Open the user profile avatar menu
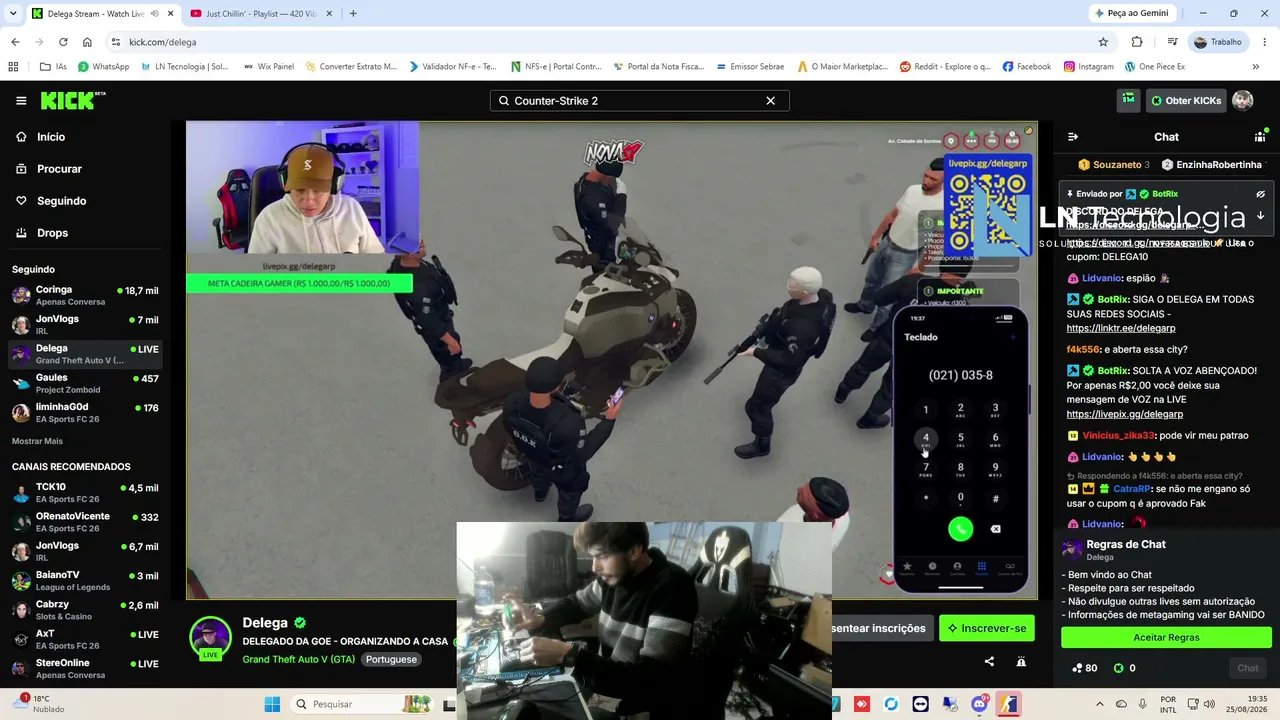 1243,101
